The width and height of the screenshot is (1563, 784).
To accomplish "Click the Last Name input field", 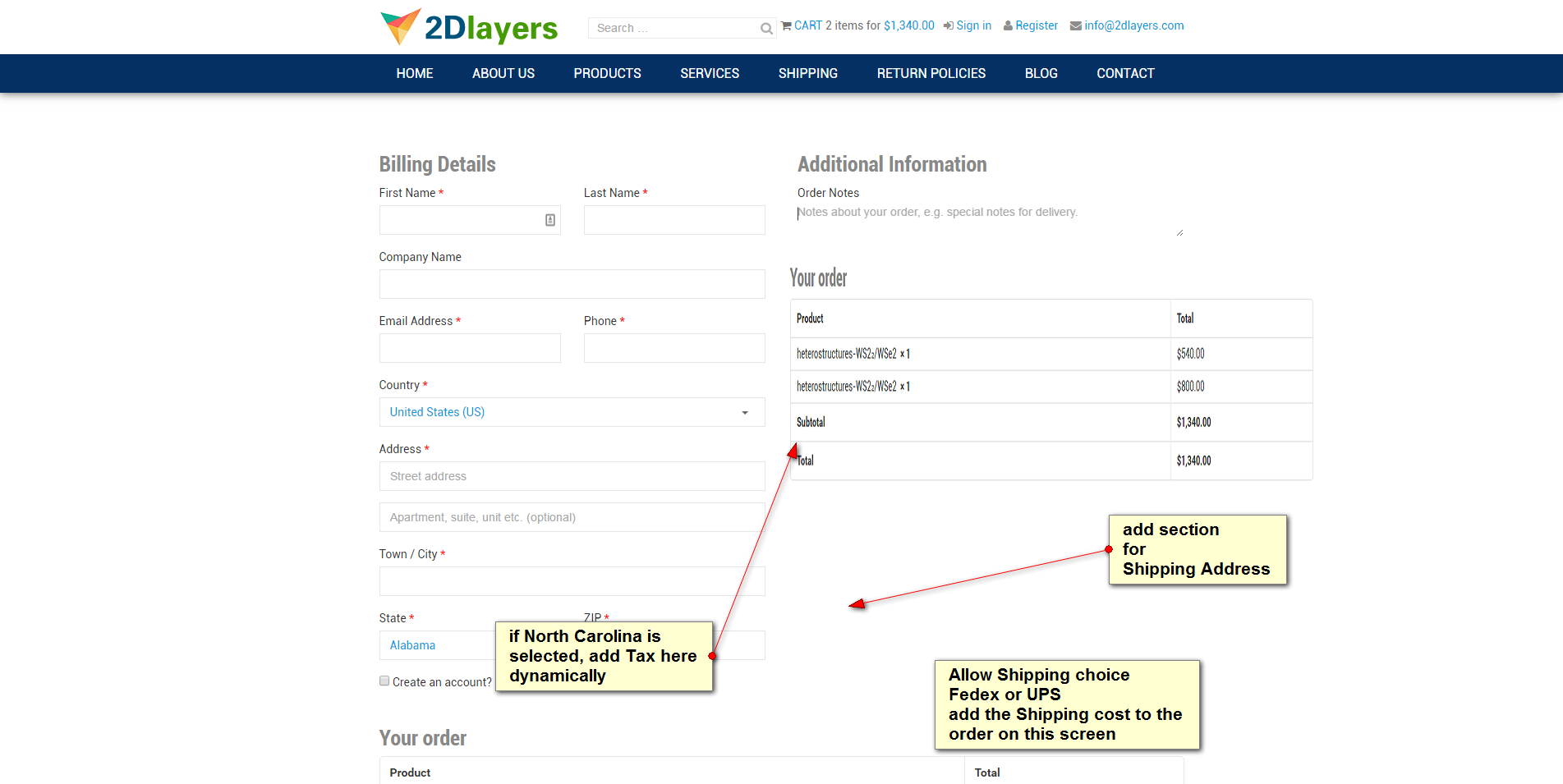I will (674, 220).
